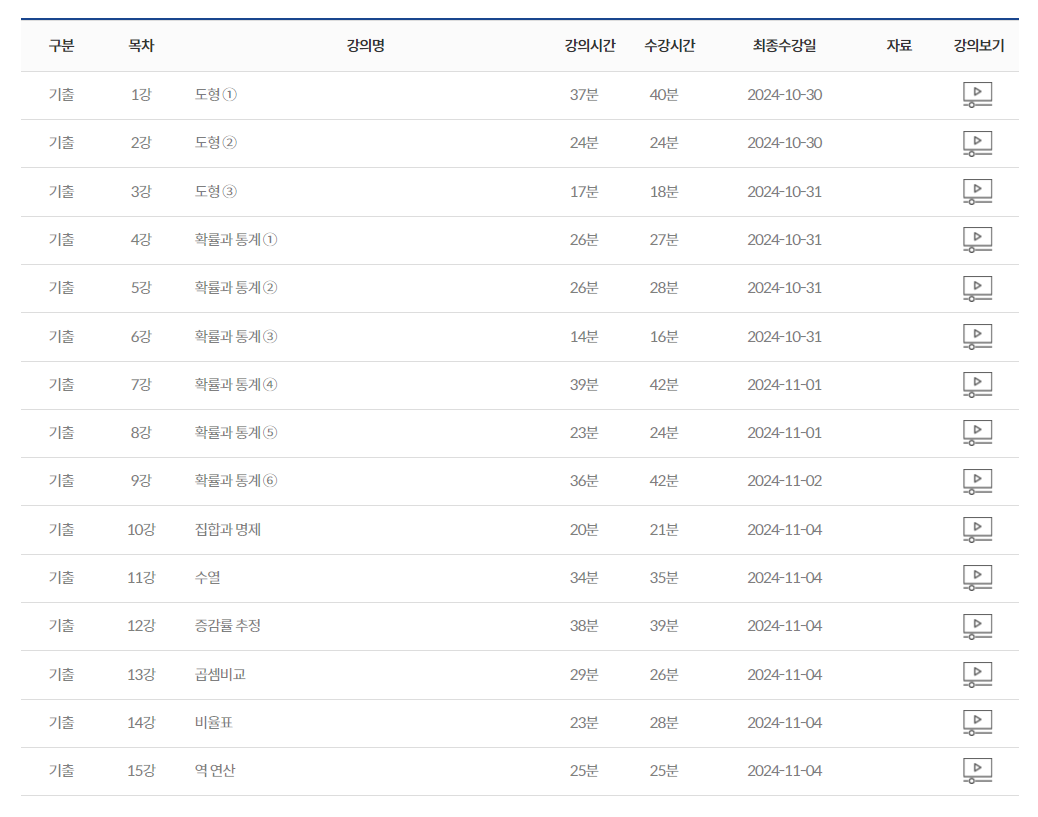
Task: Open the 9강 확률과 통계⑥ lecture player icon
Action: [977, 481]
